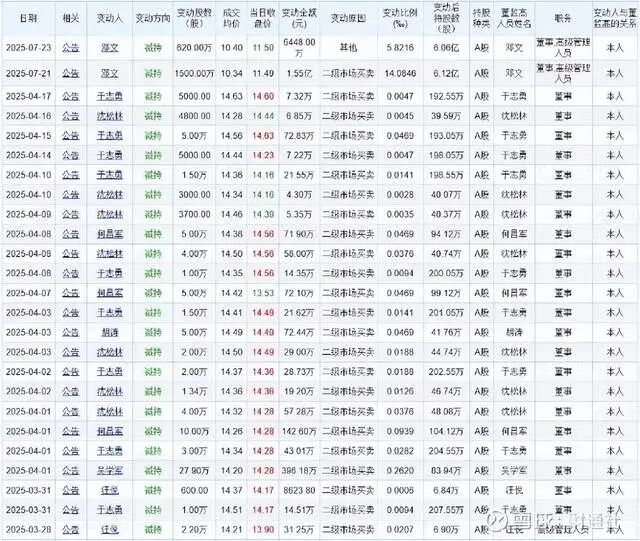
Task: Sort by the 日期 column header
Action: point(27,18)
